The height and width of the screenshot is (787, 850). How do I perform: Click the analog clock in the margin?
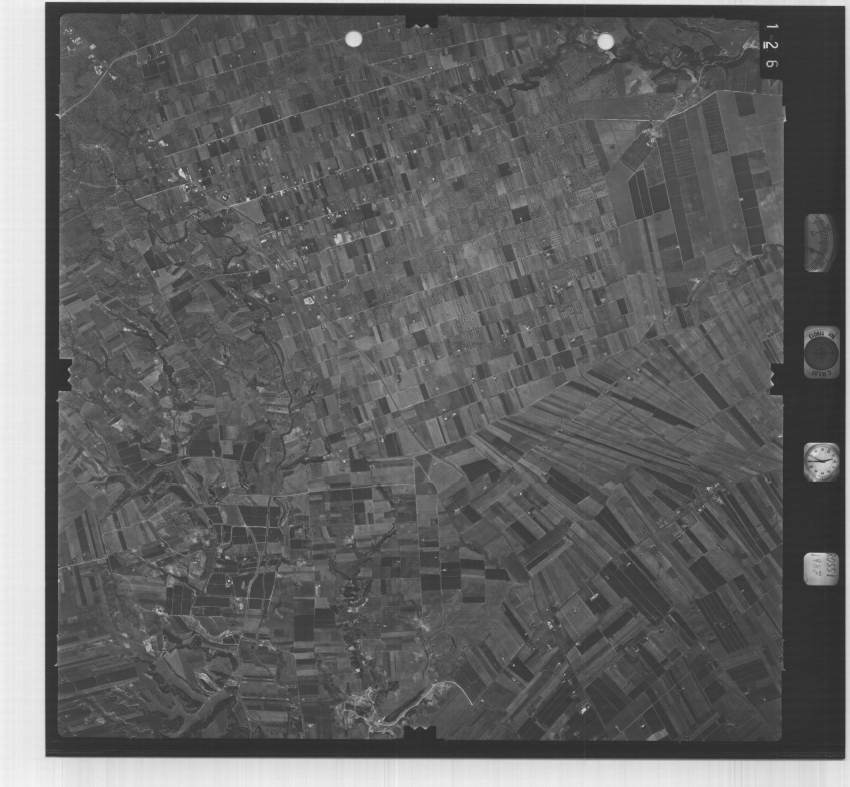[x=821, y=462]
